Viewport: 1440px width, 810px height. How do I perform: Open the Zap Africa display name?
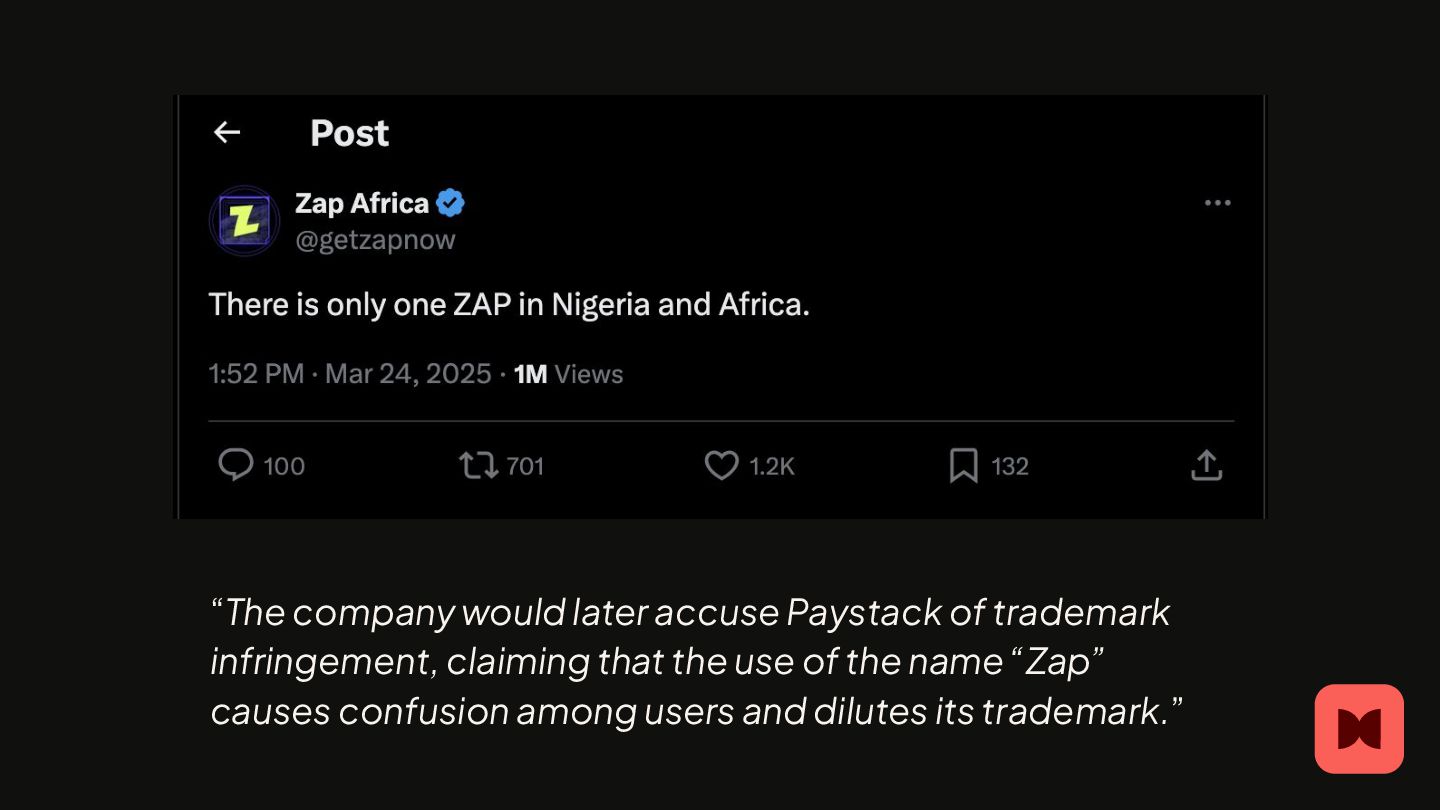click(x=361, y=203)
